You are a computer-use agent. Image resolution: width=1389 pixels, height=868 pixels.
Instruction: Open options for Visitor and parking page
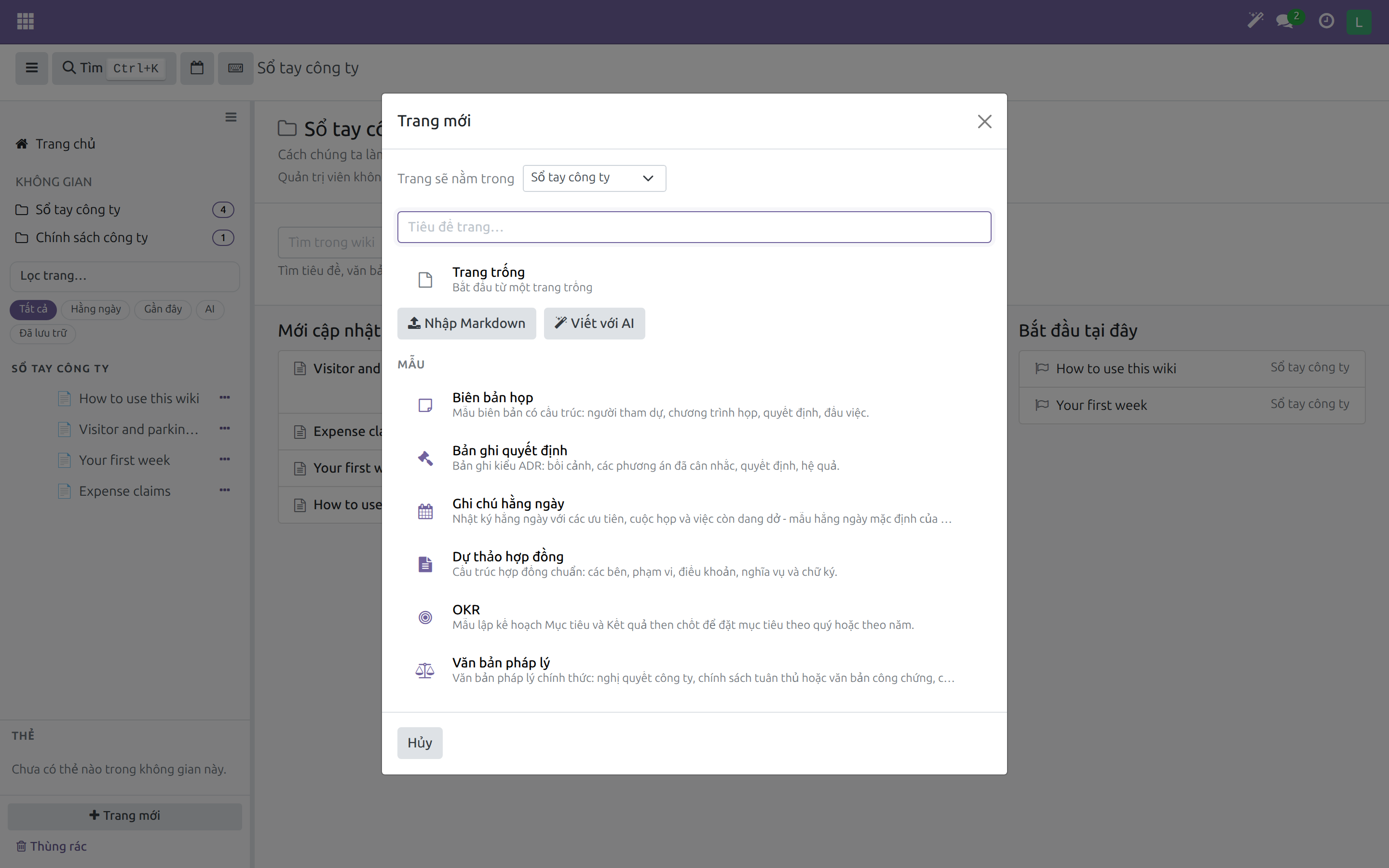pyautogui.click(x=224, y=428)
